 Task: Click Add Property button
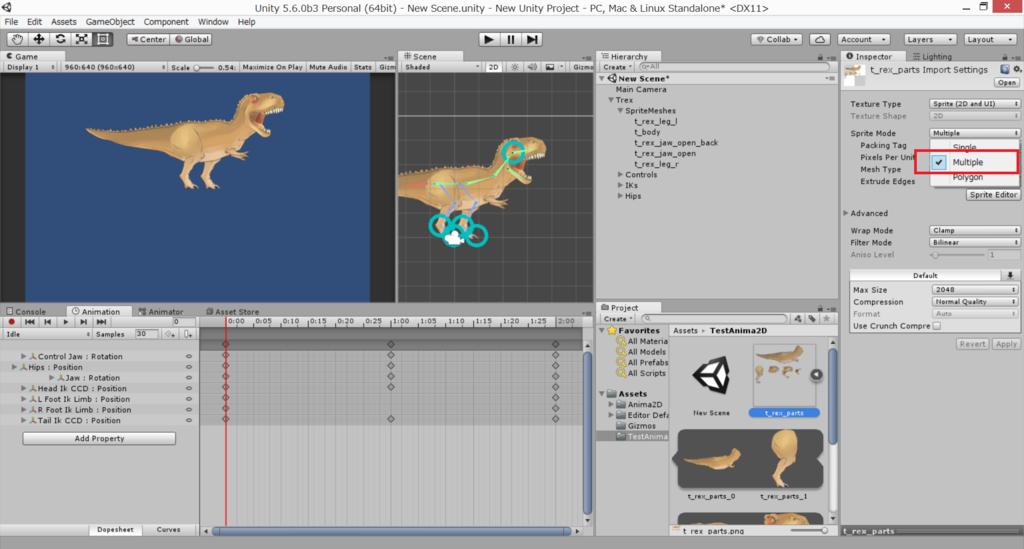pyautogui.click(x=99, y=439)
